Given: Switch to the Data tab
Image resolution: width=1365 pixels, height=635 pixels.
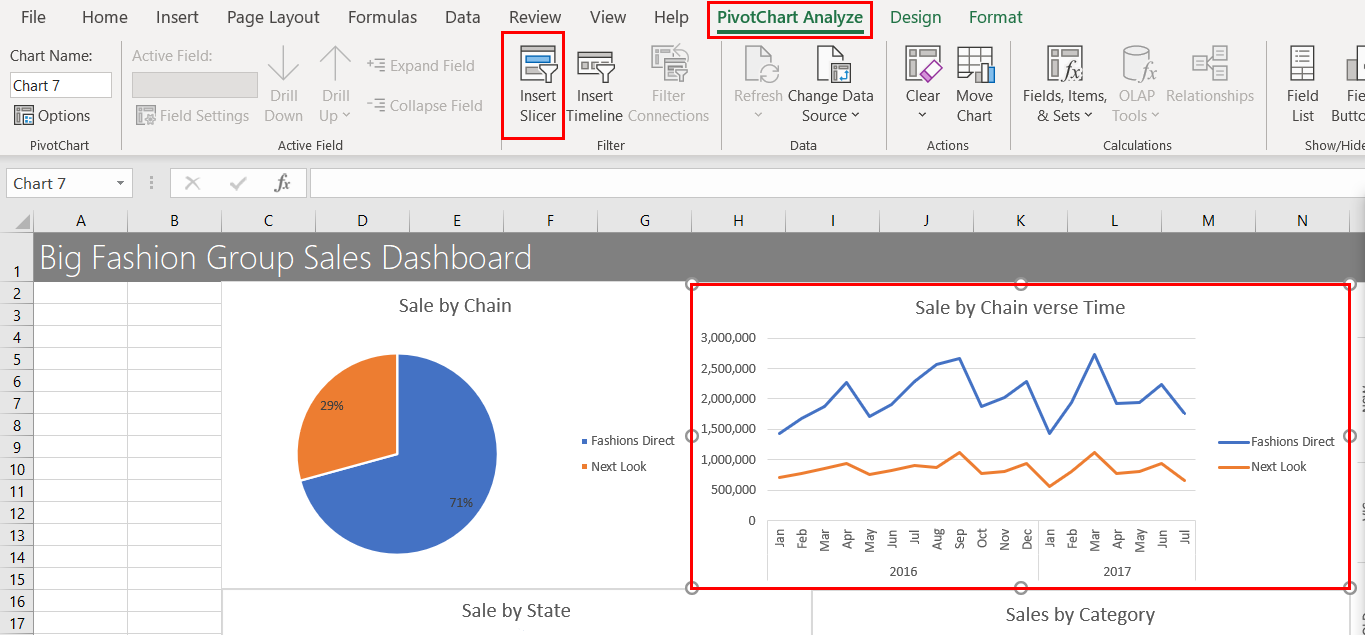Looking at the screenshot, I should pos(463,17).
